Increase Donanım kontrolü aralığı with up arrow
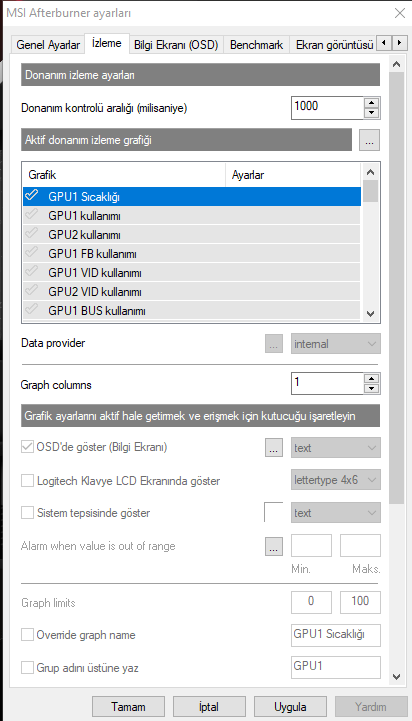The image size is (412, 721). point(372,103)
